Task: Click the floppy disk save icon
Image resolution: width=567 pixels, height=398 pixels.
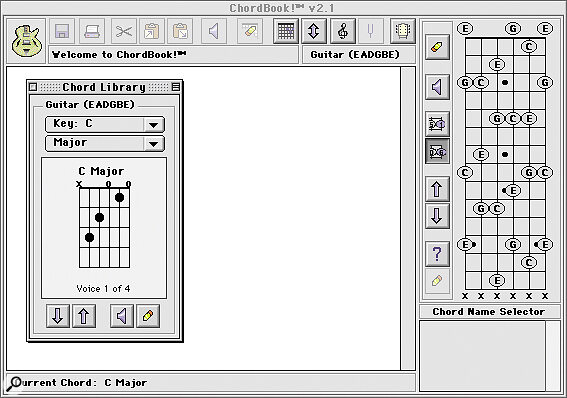Action: coord(62,31)
